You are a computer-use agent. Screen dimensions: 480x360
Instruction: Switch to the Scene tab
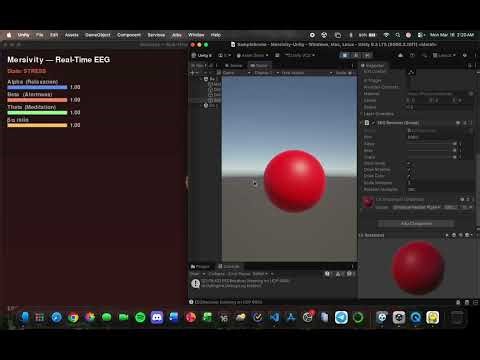[234, 66]
